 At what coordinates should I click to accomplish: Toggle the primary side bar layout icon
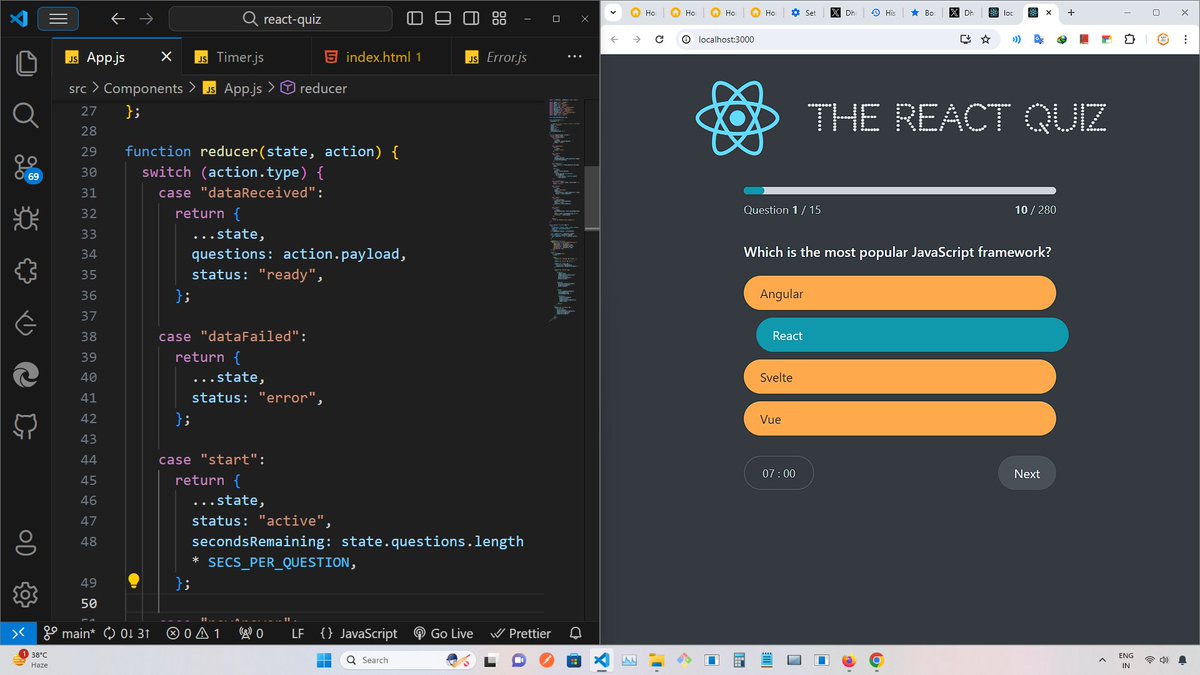point(415,19)
